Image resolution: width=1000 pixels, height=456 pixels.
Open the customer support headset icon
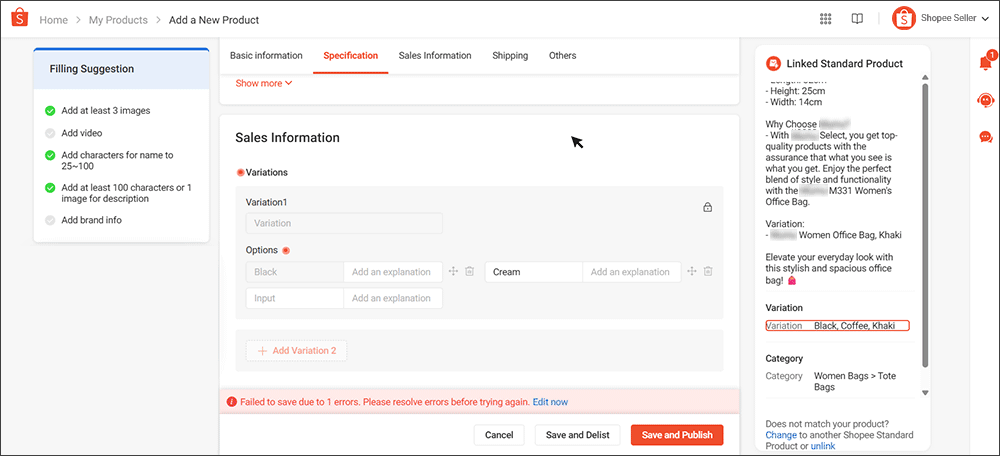pyautogui.click(x=985, y=100)
